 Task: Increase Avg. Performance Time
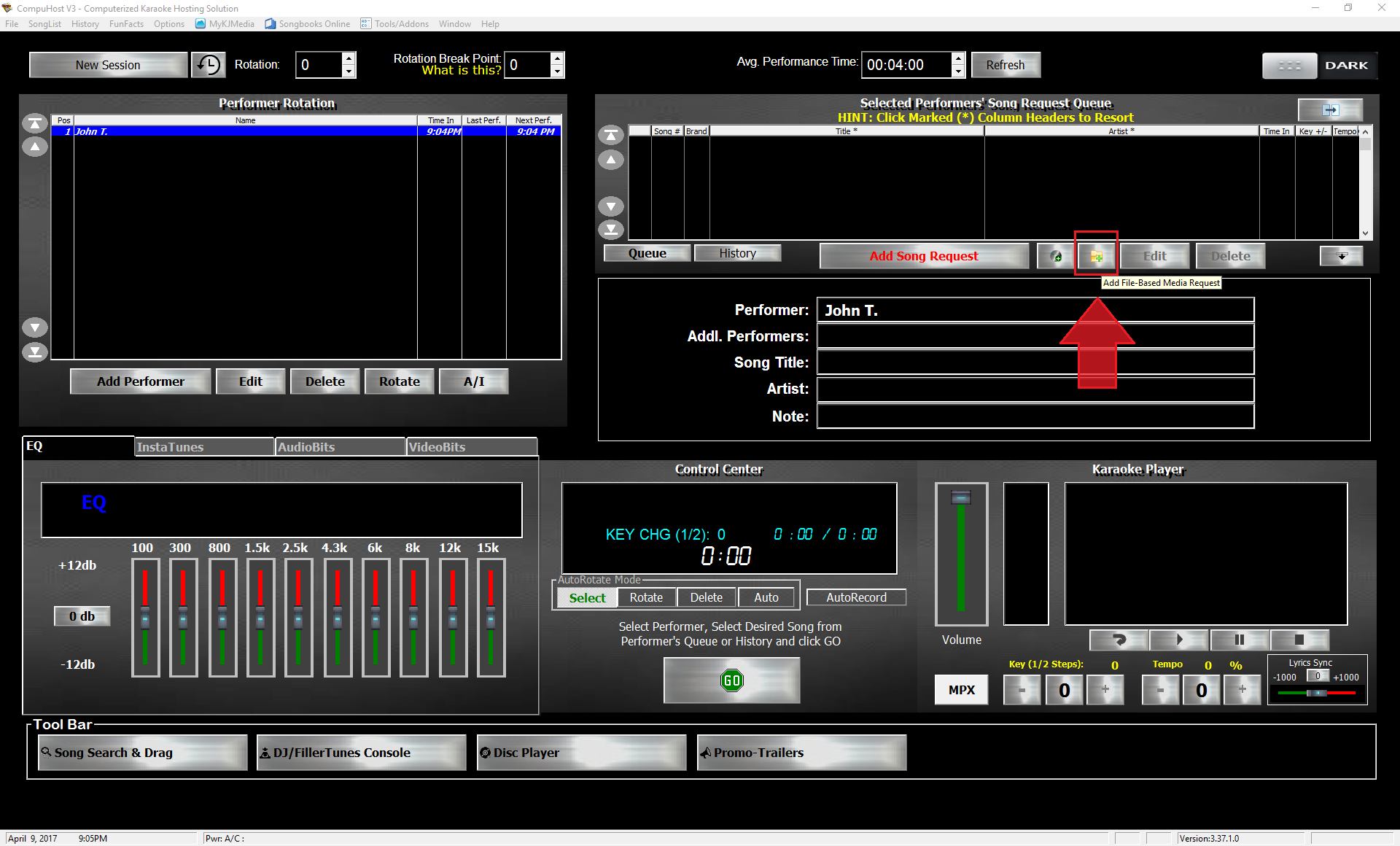pyautogui.click(x=958, y=58)
